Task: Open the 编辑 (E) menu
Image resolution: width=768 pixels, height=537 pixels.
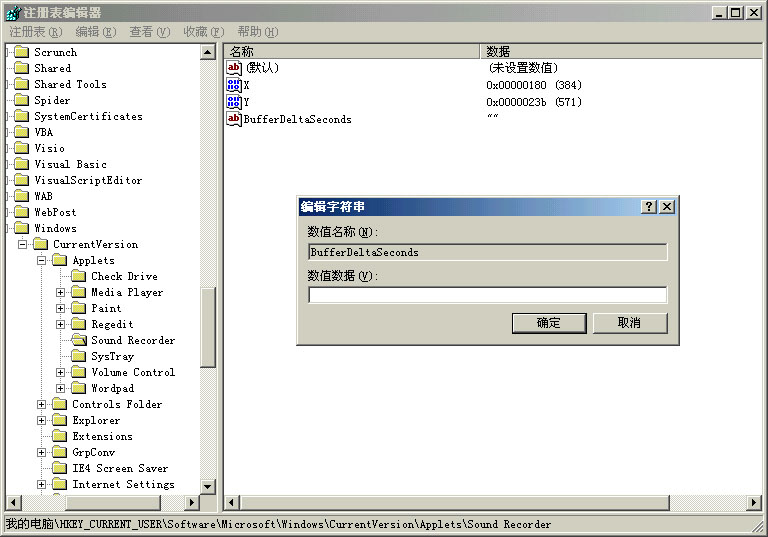Action: (96, 32)
